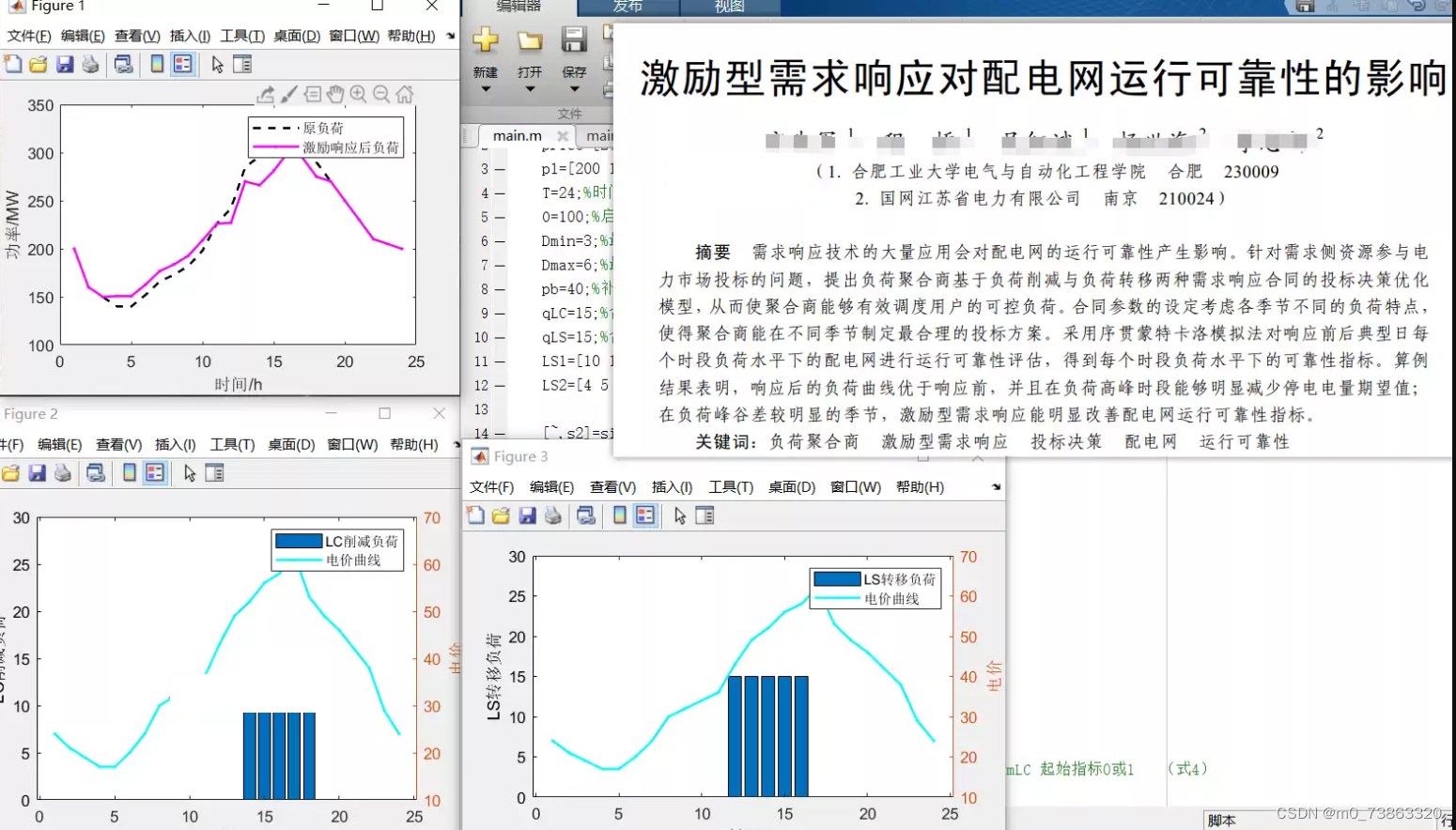Toggle Edit Plot arrow in Figure 2 toolbar
Image resolution: width=1456 pixels, height=830 pixels.
click(190, 473)
